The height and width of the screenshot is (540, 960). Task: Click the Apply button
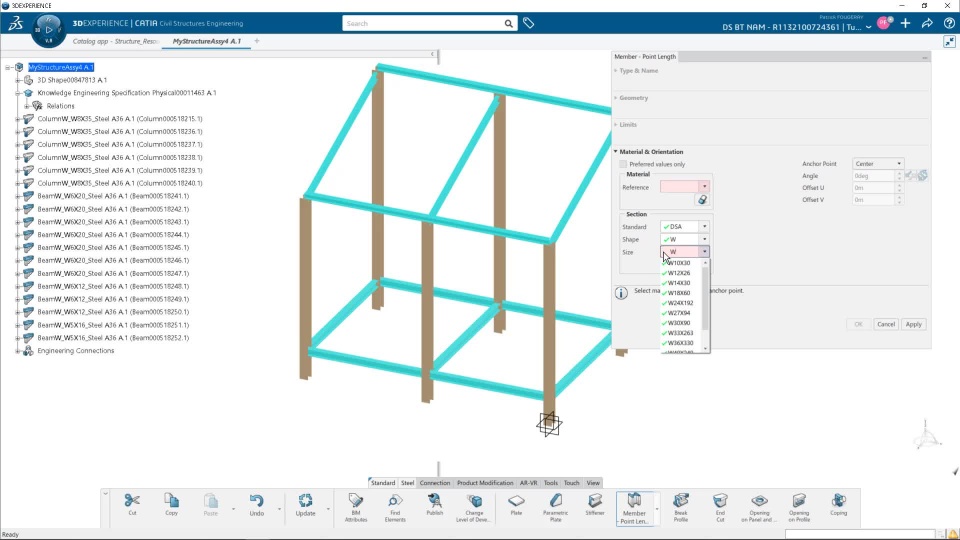pos(913,324)
